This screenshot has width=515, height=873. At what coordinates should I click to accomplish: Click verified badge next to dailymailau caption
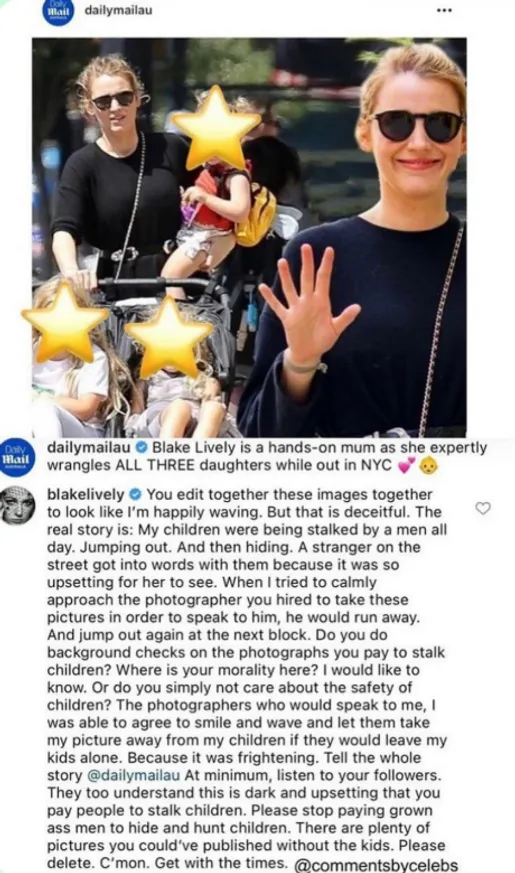tap(141, 447)
